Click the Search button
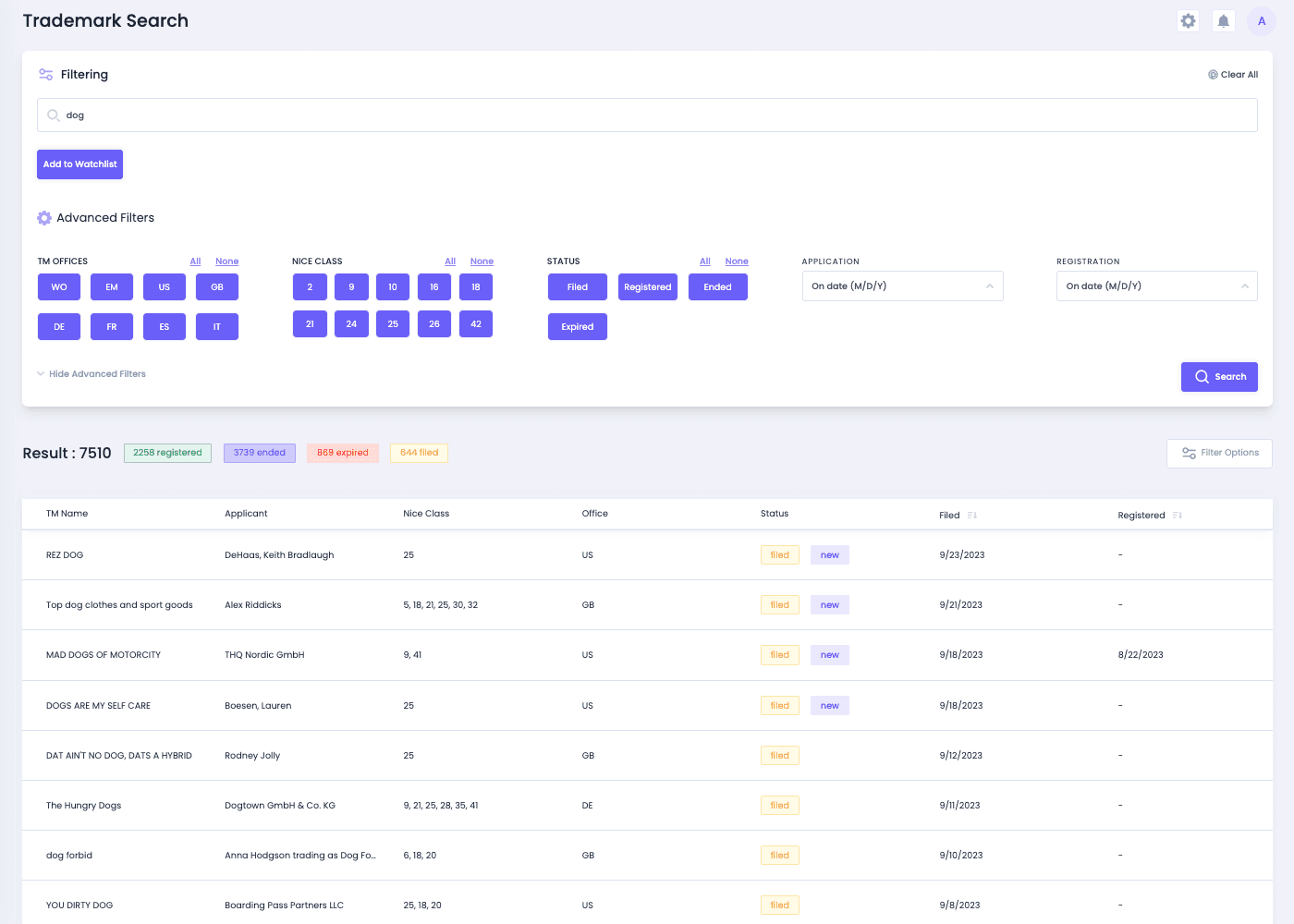The image size is (1294, 924). pyautogui.click(x=1219, y=377)
